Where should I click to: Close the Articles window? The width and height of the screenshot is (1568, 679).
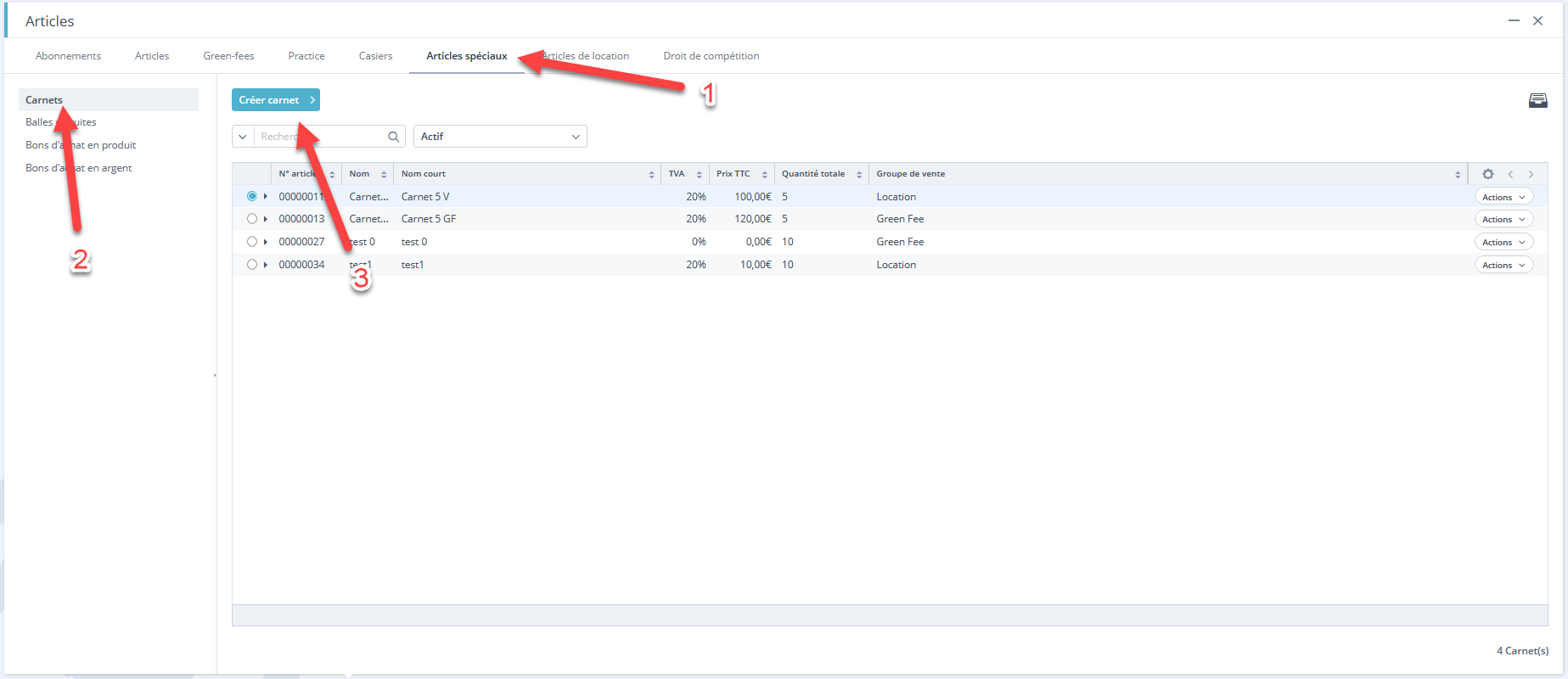pyautogui.click(x=1537, y=20)
